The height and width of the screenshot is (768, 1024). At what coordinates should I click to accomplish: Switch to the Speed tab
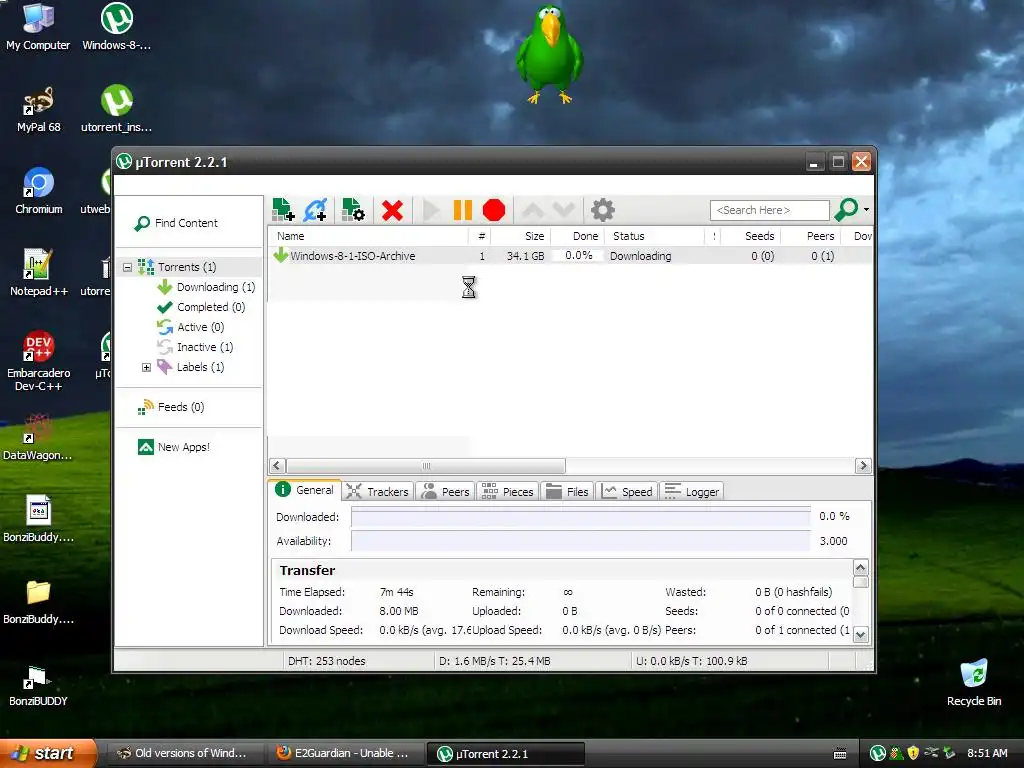coord(627,492)
